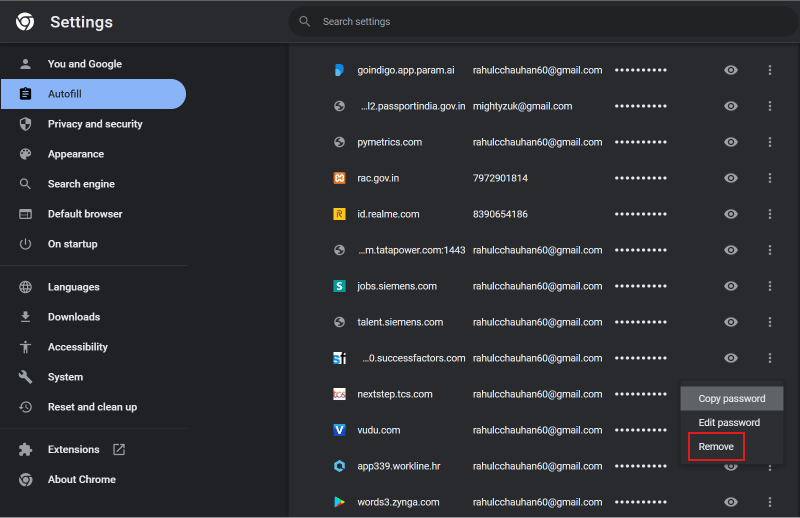
Task: Open Privacy and security settings
Action: pyautogui.click(x=94, y=124)
